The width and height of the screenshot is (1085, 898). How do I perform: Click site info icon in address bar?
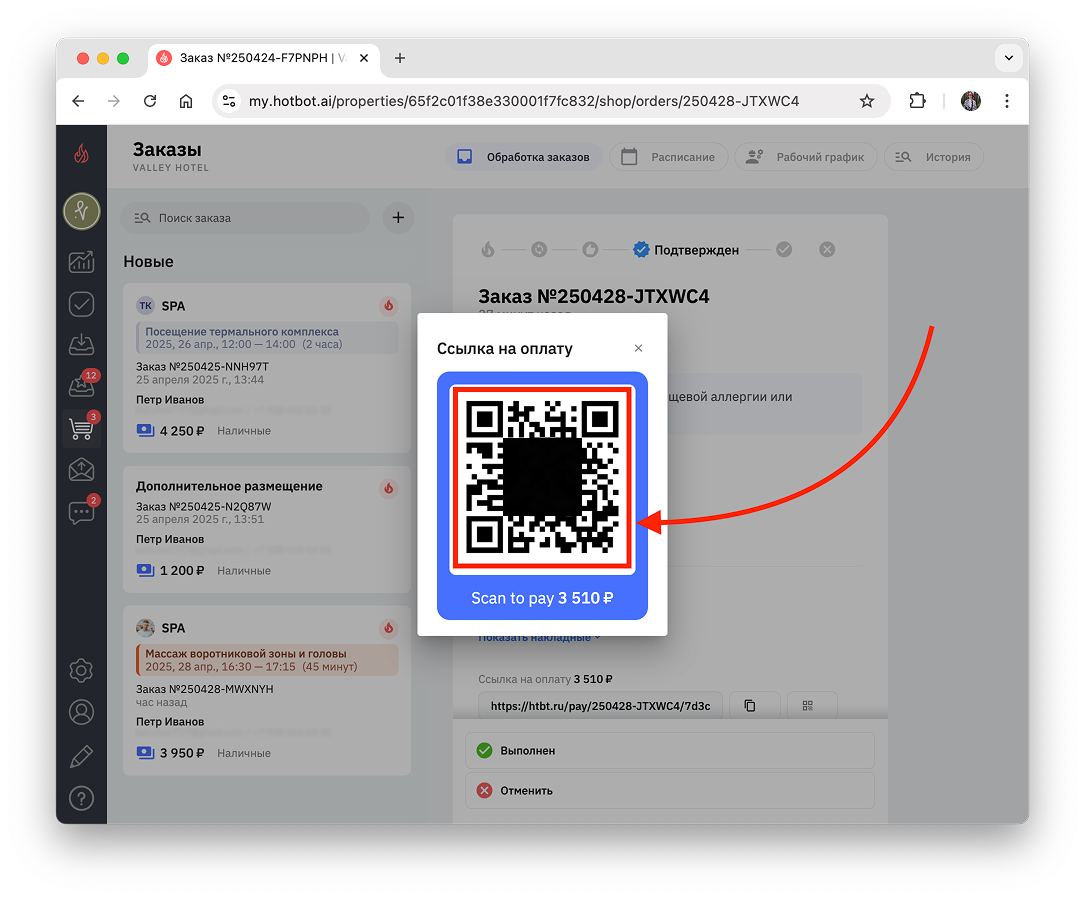tap(229, 101)
